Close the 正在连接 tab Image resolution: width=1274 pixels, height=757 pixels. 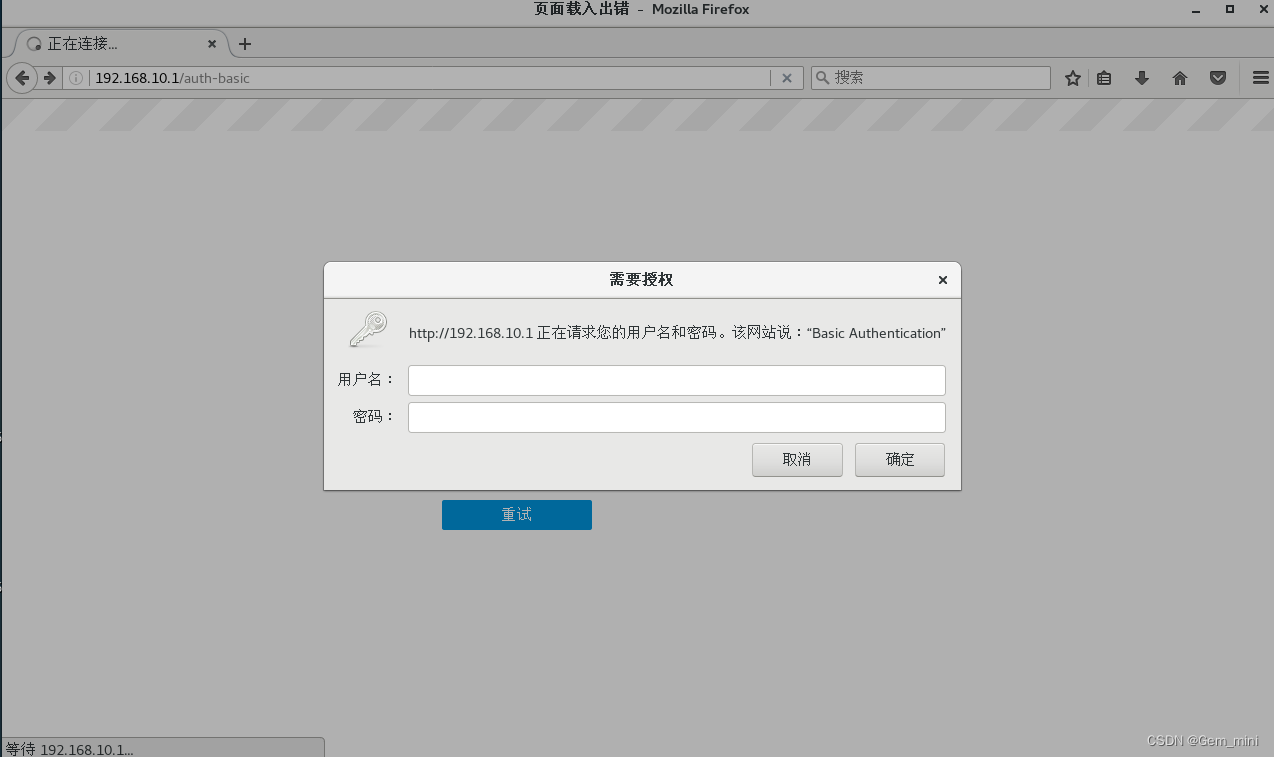211,43
